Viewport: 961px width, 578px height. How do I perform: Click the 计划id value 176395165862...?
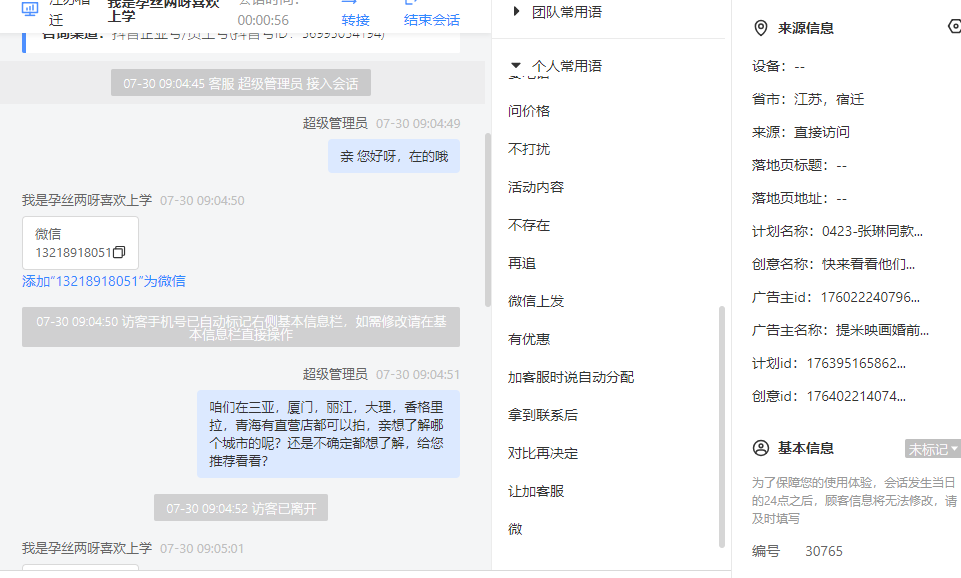pos(856,363)
